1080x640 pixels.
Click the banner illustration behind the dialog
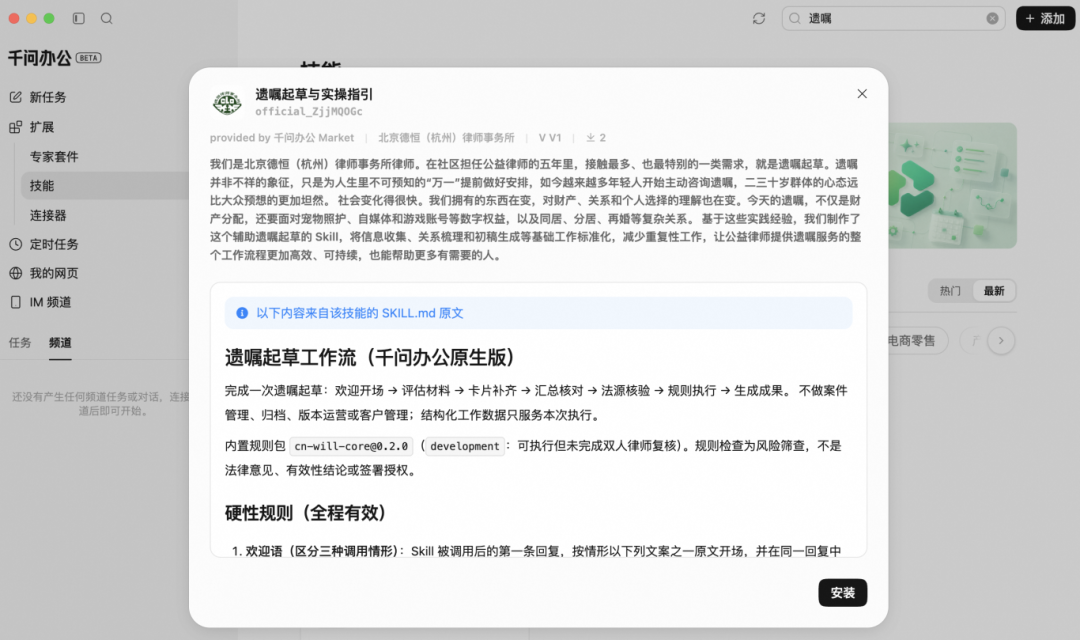tap(953, 185)
